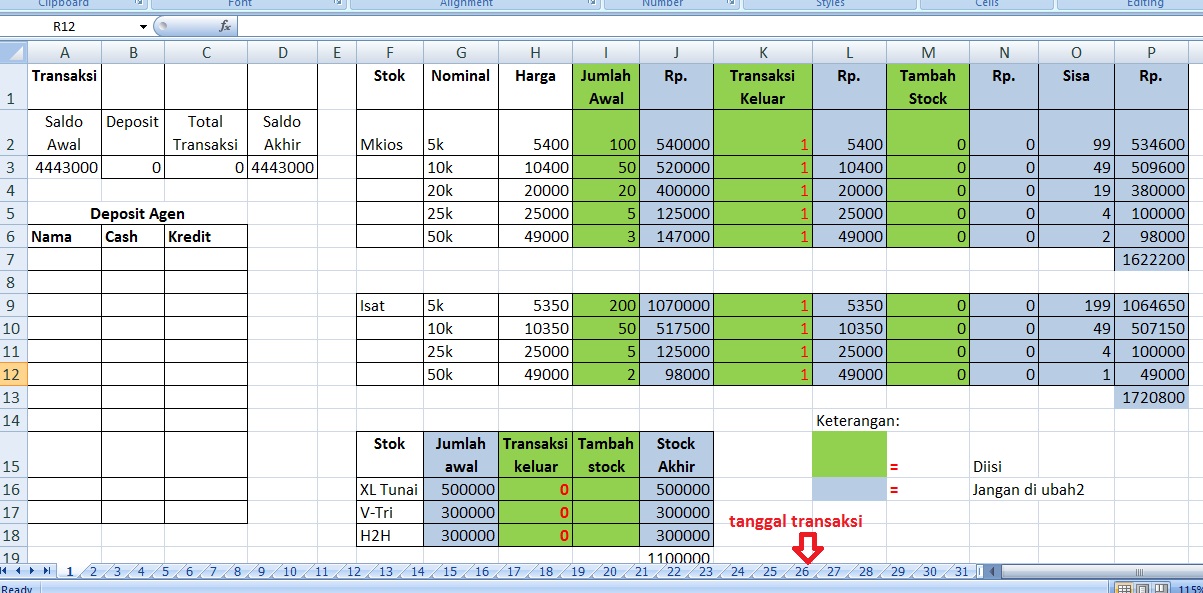Select column K header
Screen dimensions: 1203x593
[x=763, y=52]
